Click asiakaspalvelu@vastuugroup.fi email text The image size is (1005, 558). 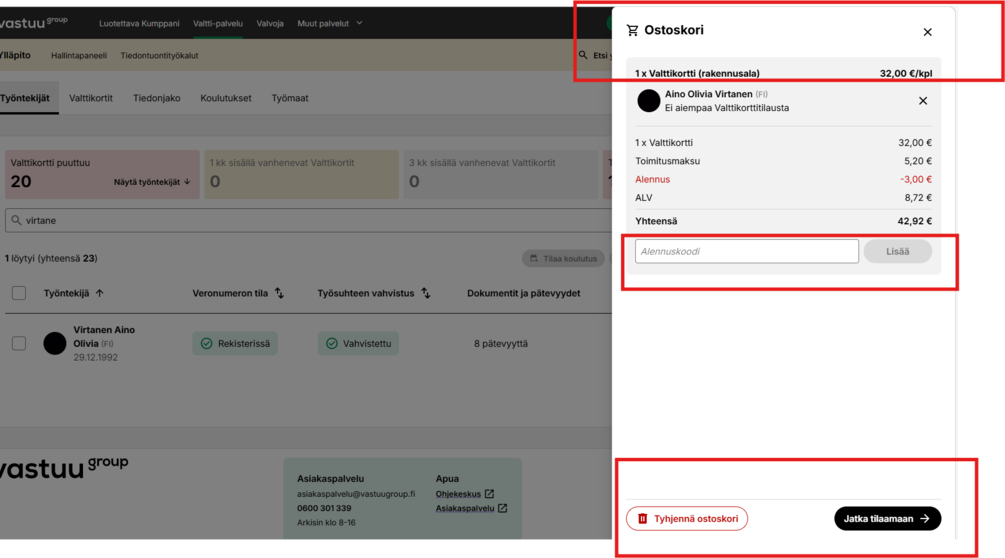(x=356, y=494)
